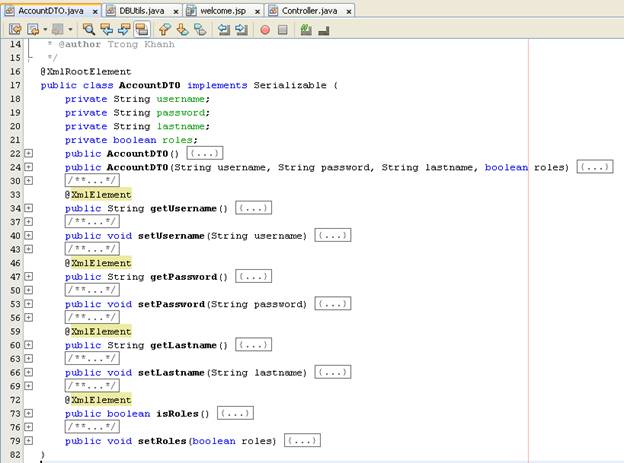Expand the Javadoc fold at line 76
Image resolution: width=624 pixels, height=463 pixels.
point(28,427)
